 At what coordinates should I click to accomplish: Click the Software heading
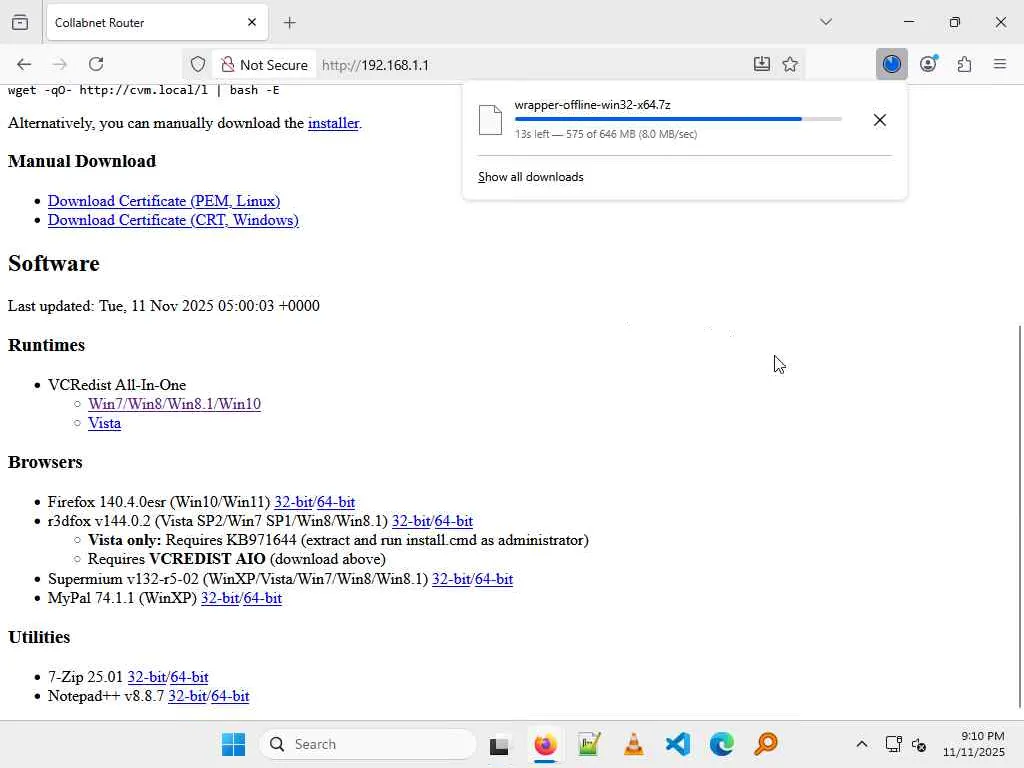54,264
